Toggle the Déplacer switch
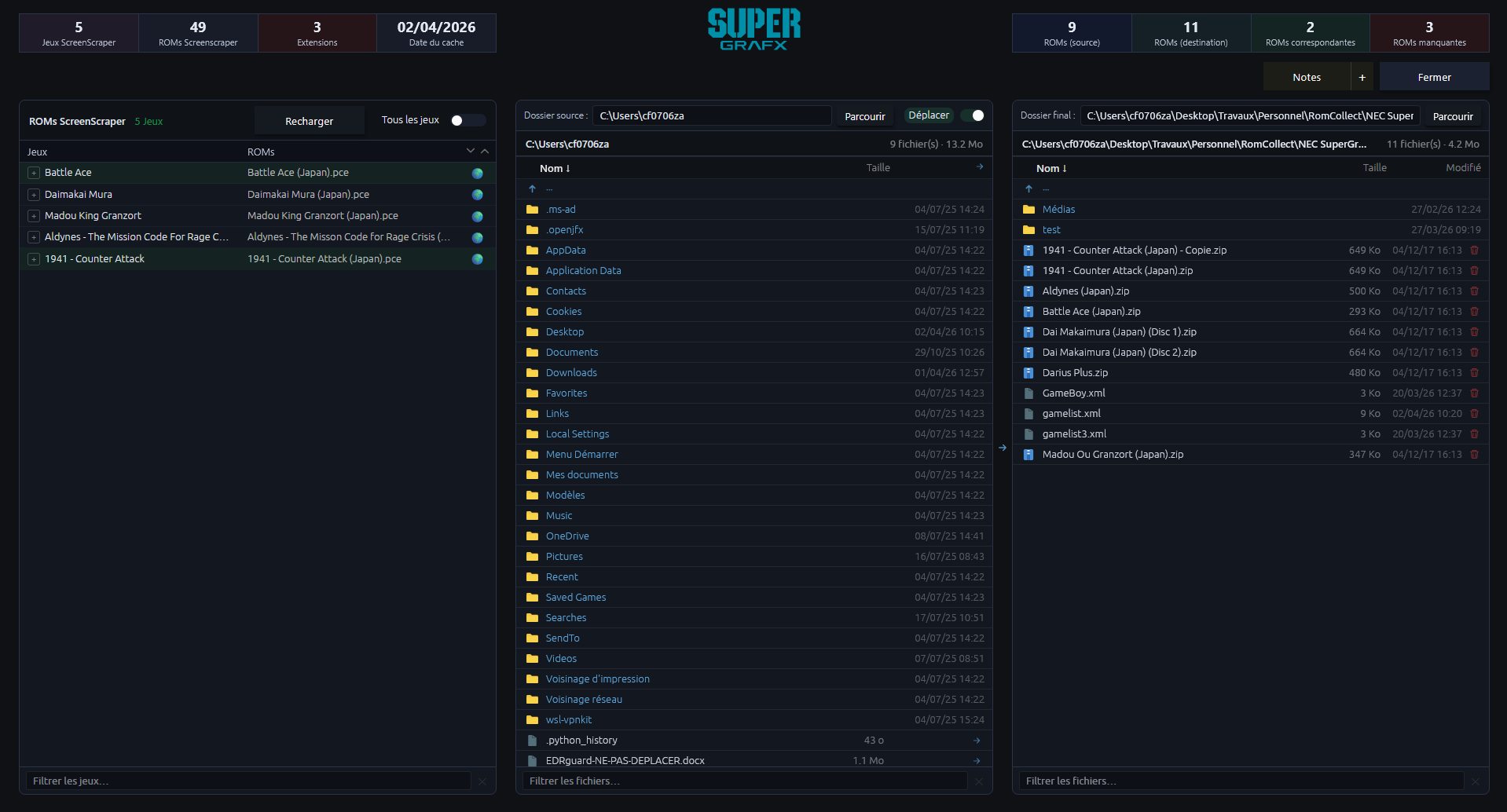The image size is (1507, 812). click(973, 115)
